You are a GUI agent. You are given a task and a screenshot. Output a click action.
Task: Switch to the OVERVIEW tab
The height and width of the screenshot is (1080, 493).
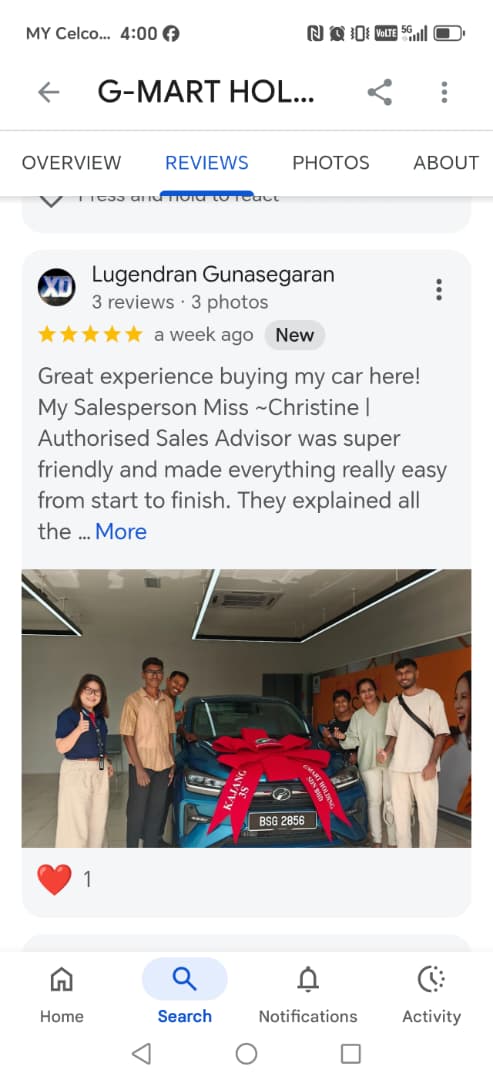click(x=72, y=163)
